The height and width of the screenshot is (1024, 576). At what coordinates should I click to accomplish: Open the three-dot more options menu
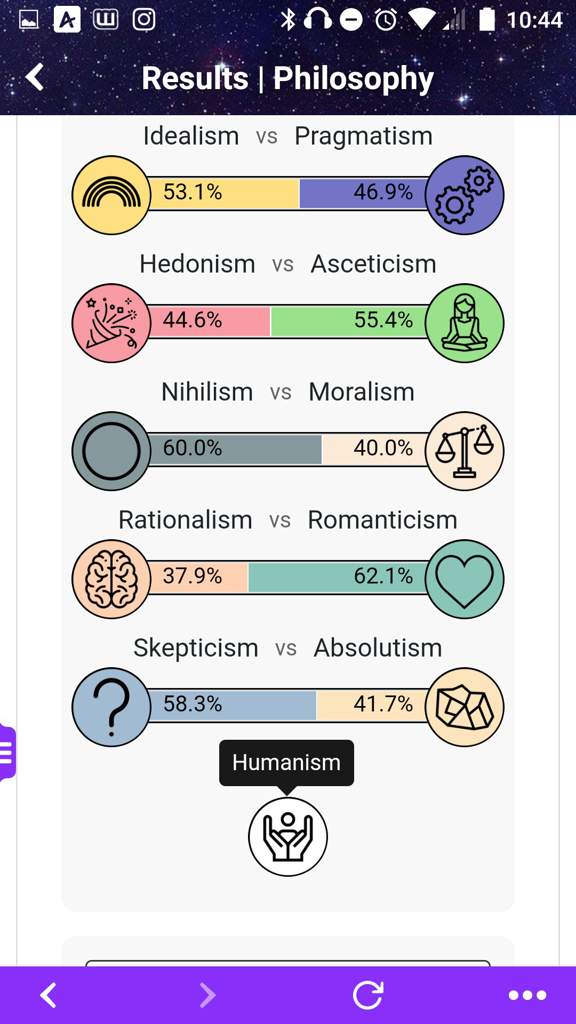527,995
